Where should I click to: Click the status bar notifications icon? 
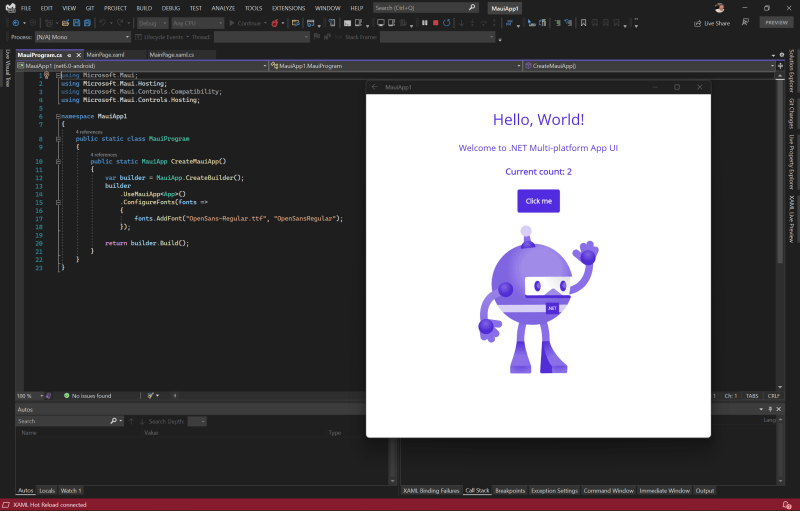click(x=787, y=505)
